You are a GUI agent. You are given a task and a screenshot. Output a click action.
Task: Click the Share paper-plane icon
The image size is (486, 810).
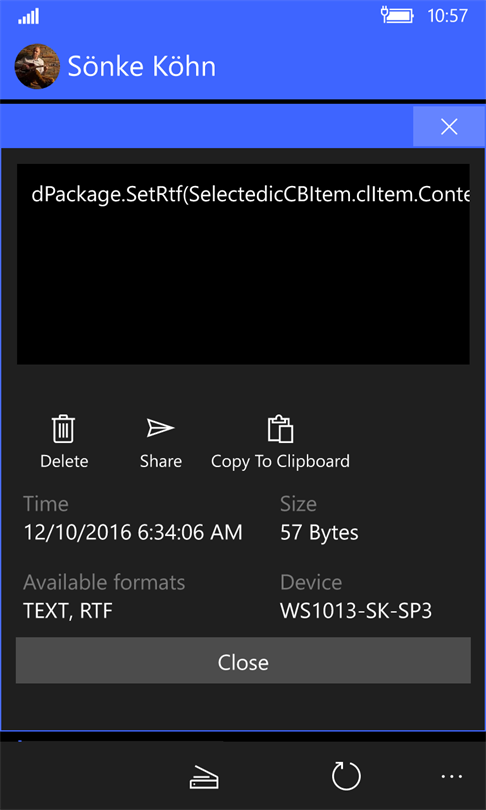coord(161,428)
